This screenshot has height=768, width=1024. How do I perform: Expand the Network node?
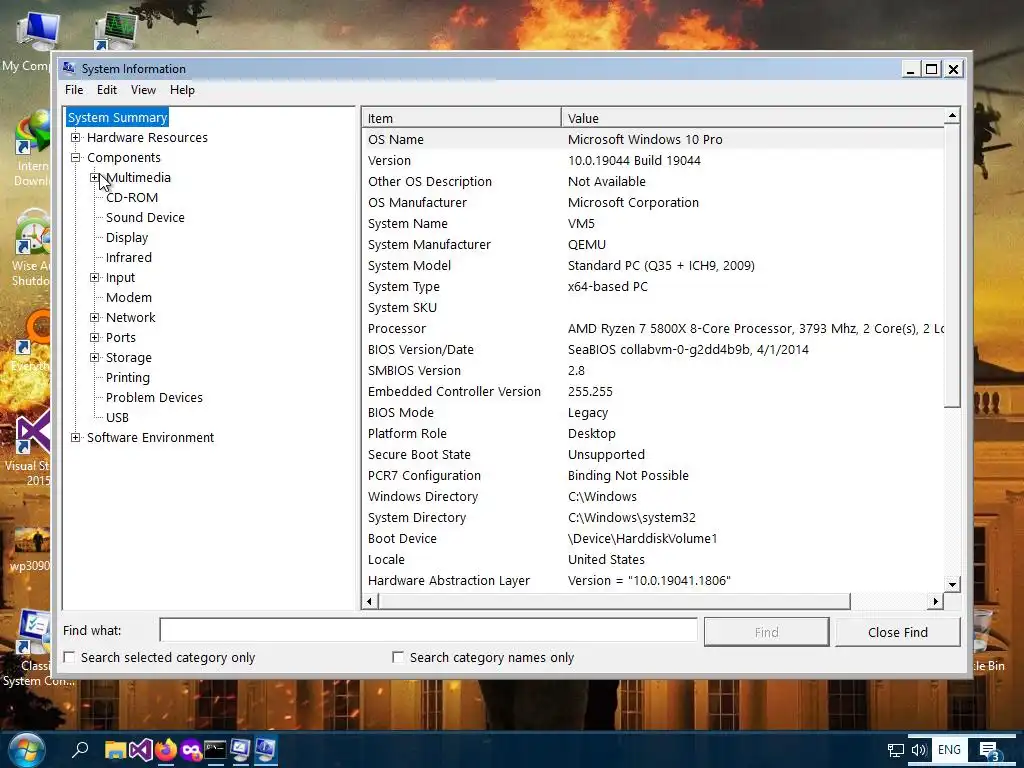pyautogui.click(x=95, y=317)
